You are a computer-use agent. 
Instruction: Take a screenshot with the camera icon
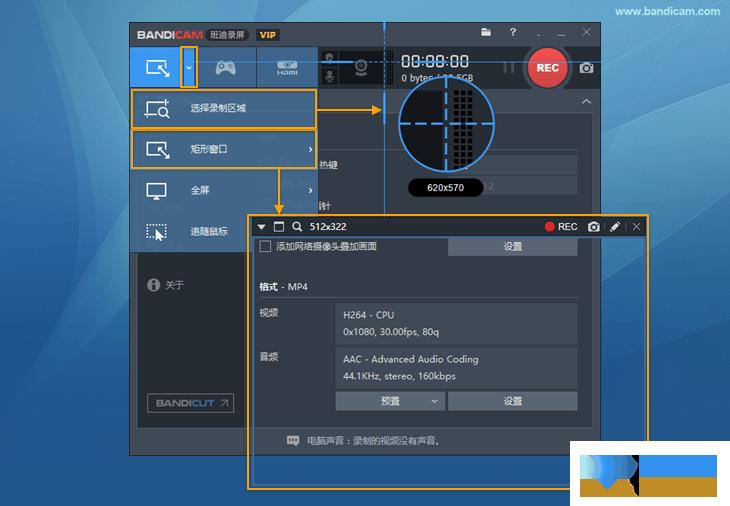[586, 68]
